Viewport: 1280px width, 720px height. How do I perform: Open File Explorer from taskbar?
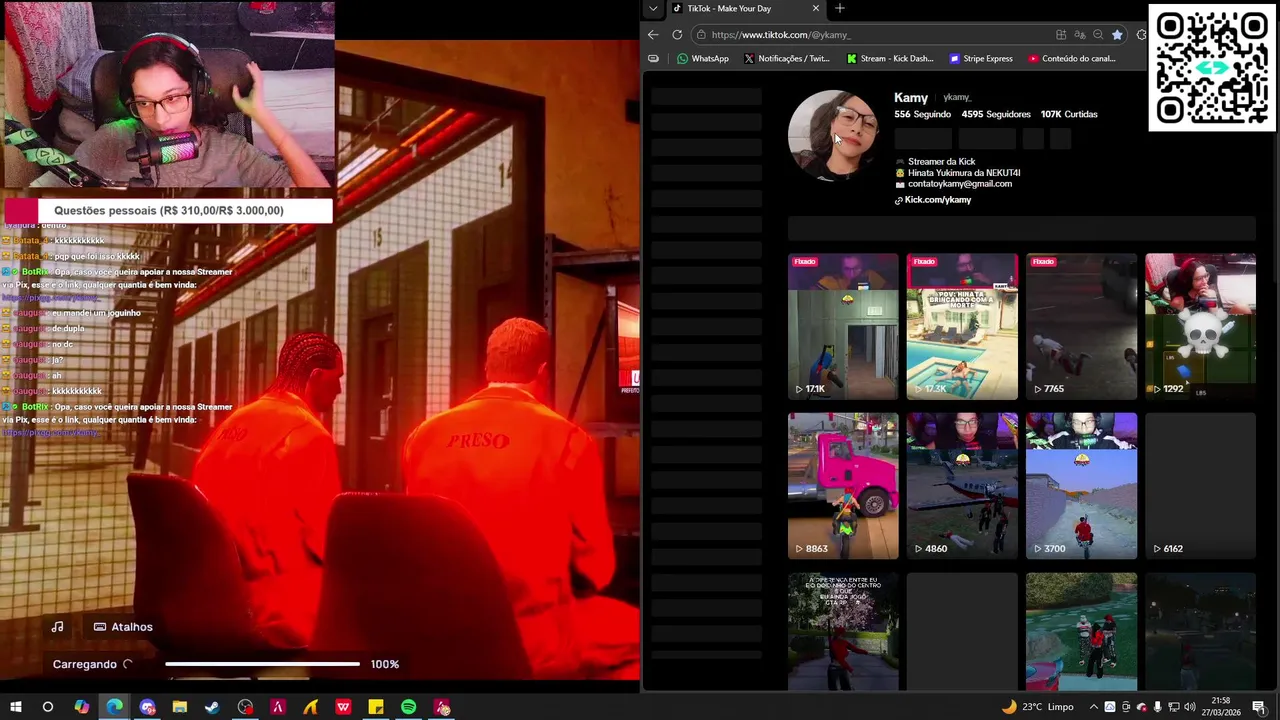point(179,708)
